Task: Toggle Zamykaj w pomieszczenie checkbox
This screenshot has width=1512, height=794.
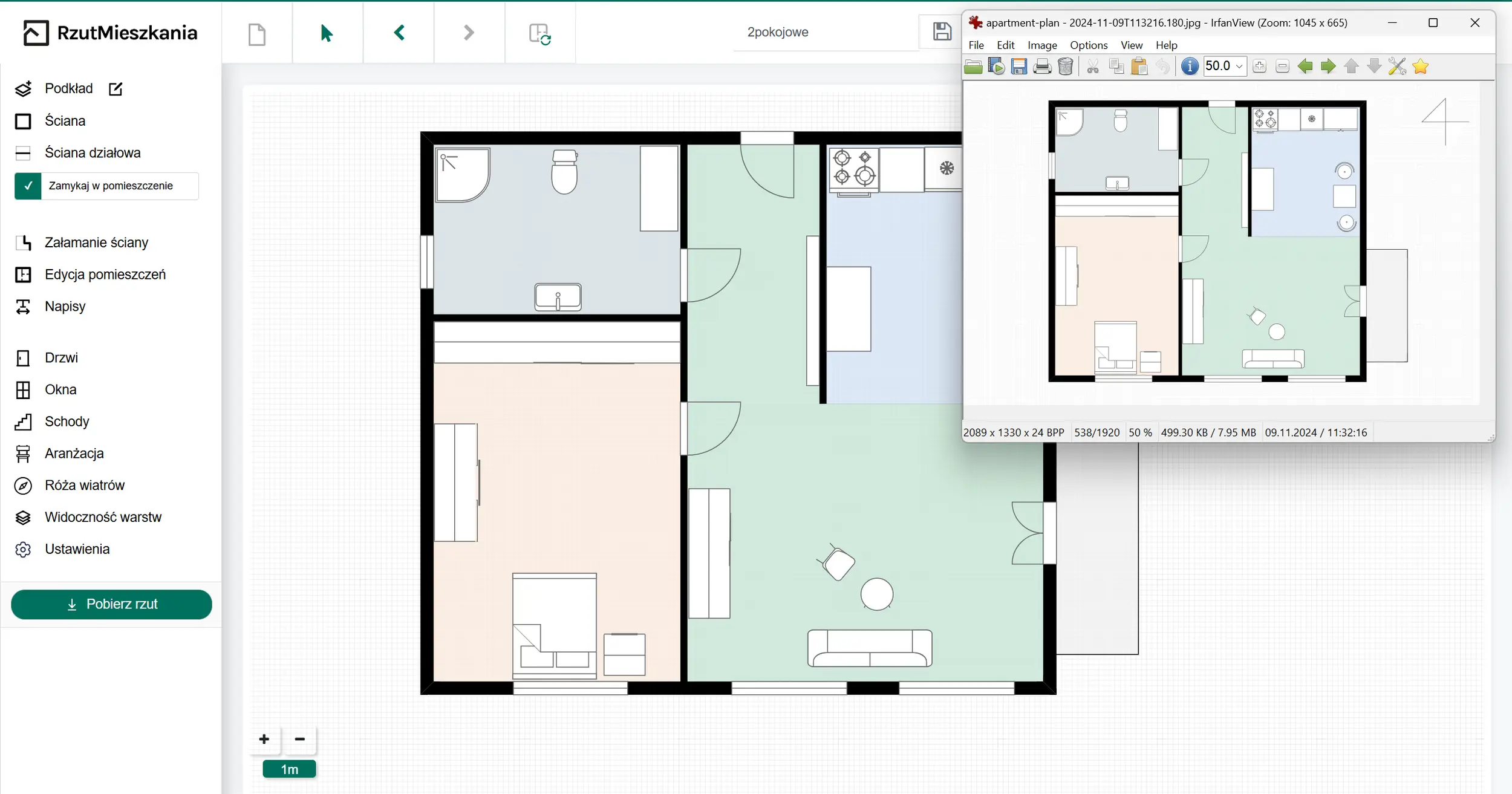Action: (x=28, y=186)
